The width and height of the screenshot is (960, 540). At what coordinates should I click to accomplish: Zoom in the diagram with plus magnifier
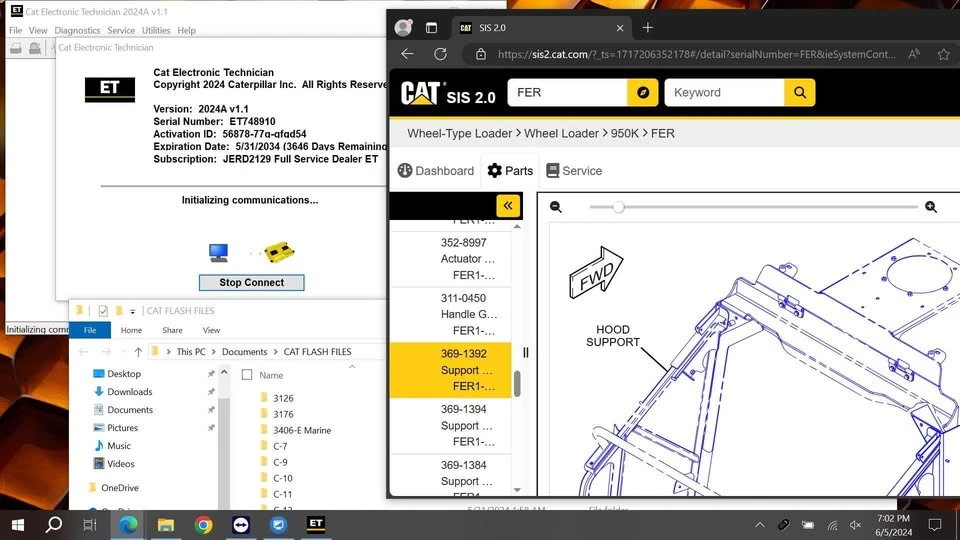click(931, 207)
